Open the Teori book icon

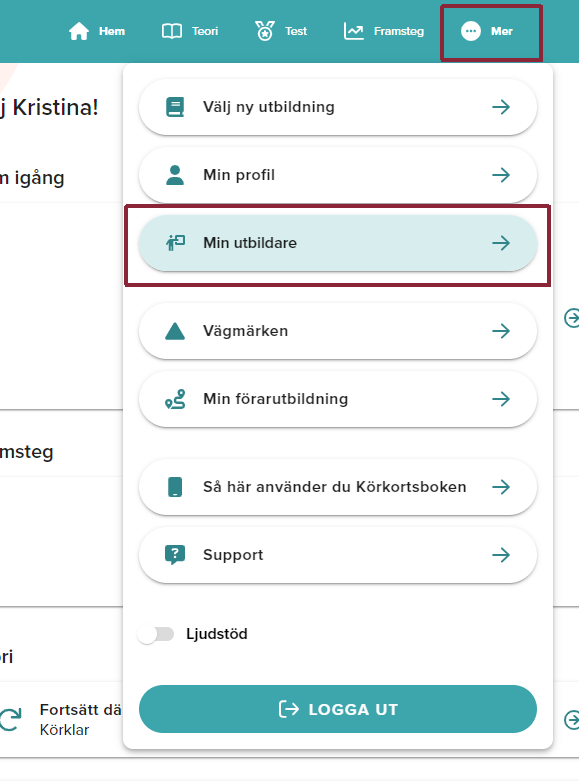pyautogui.click(x=172, y=31)
